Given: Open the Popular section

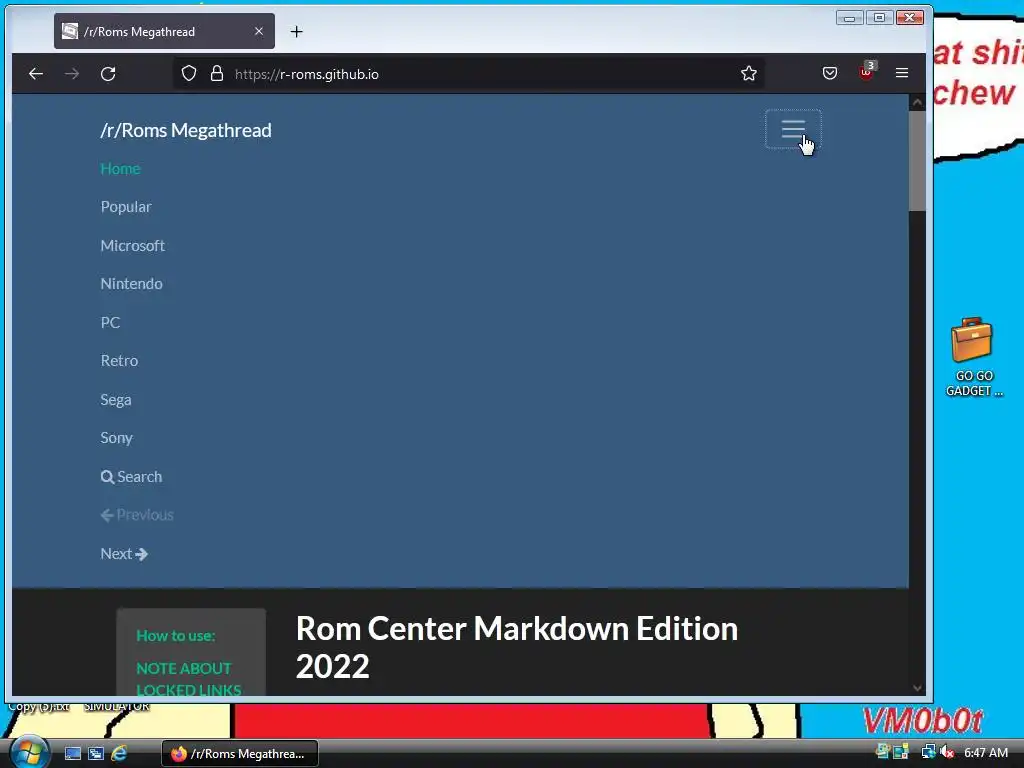Looking at the screenshot, I should point(126,207).
